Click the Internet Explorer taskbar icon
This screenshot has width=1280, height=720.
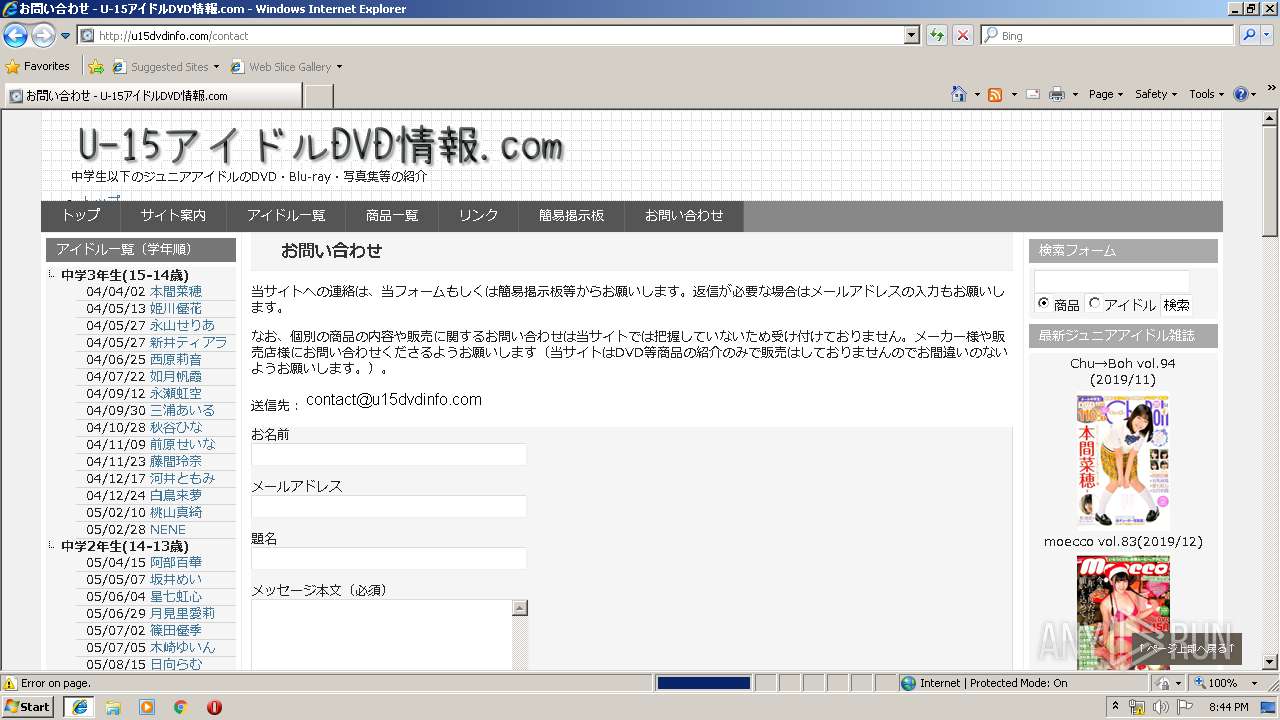(x=79, y=707)
